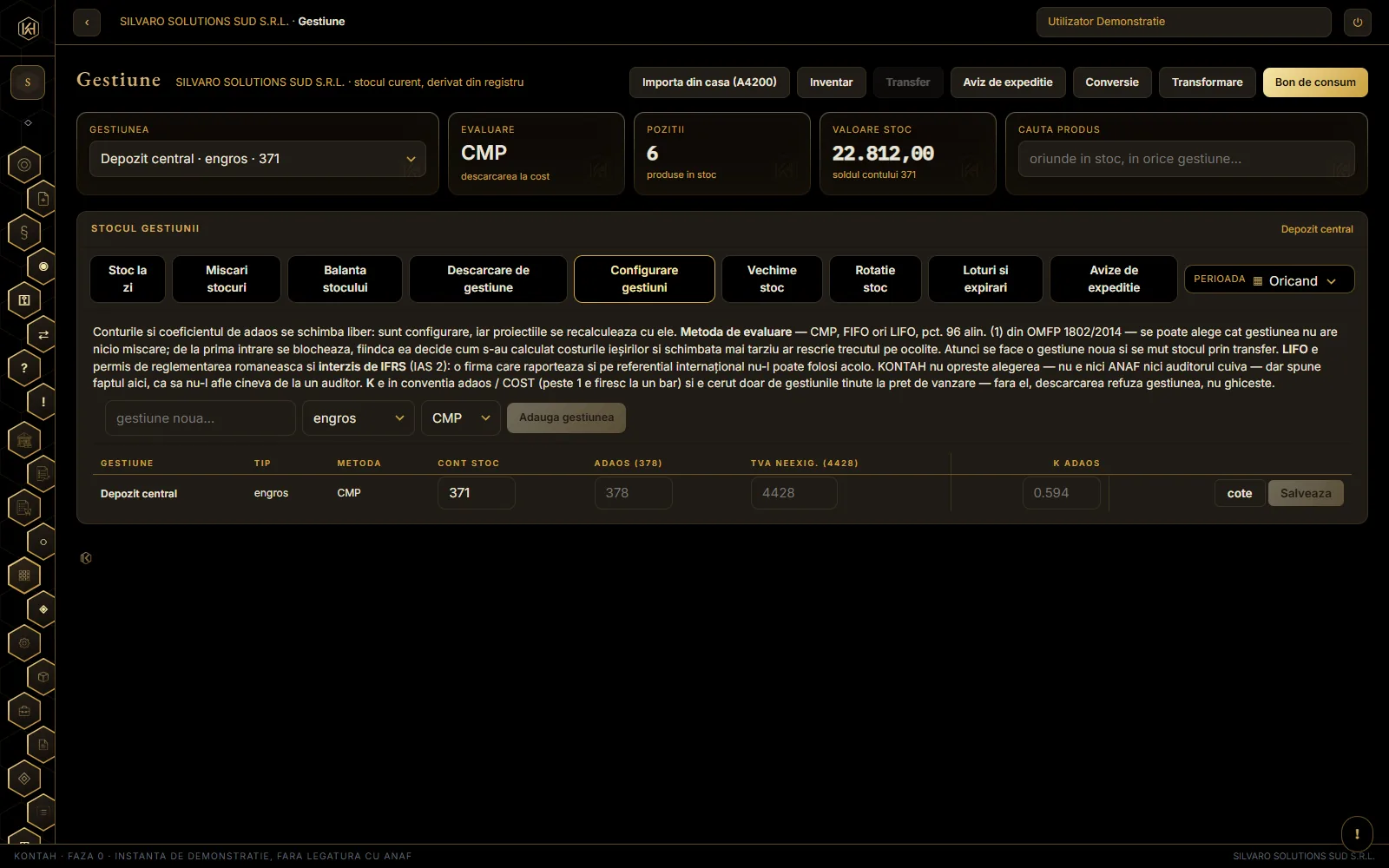The image size is (1389, 868).
Task: Open the new document (page plus) hexagon
Action: (43, 199)
